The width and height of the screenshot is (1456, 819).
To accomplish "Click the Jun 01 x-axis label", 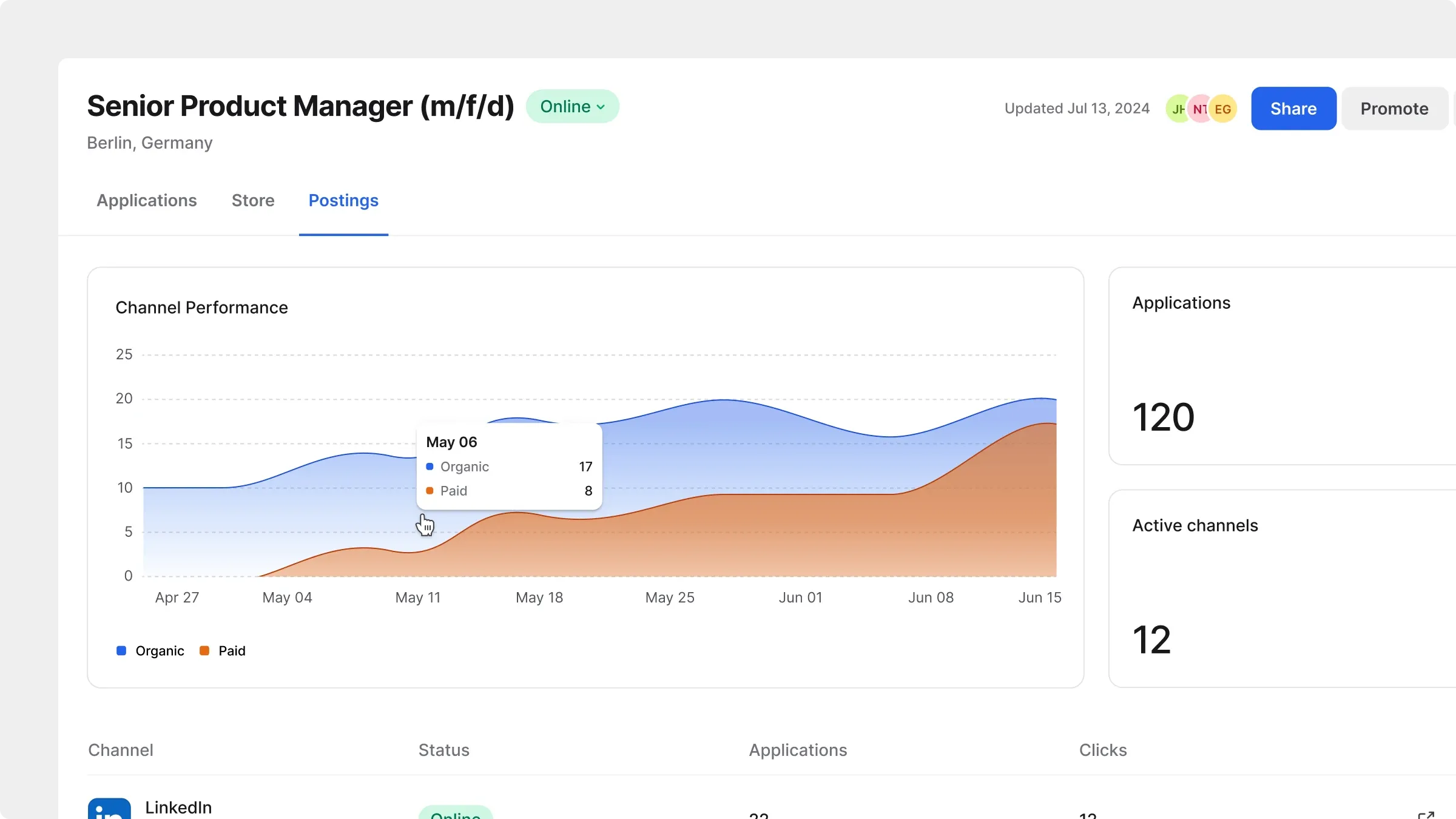I will click(800, 598).
